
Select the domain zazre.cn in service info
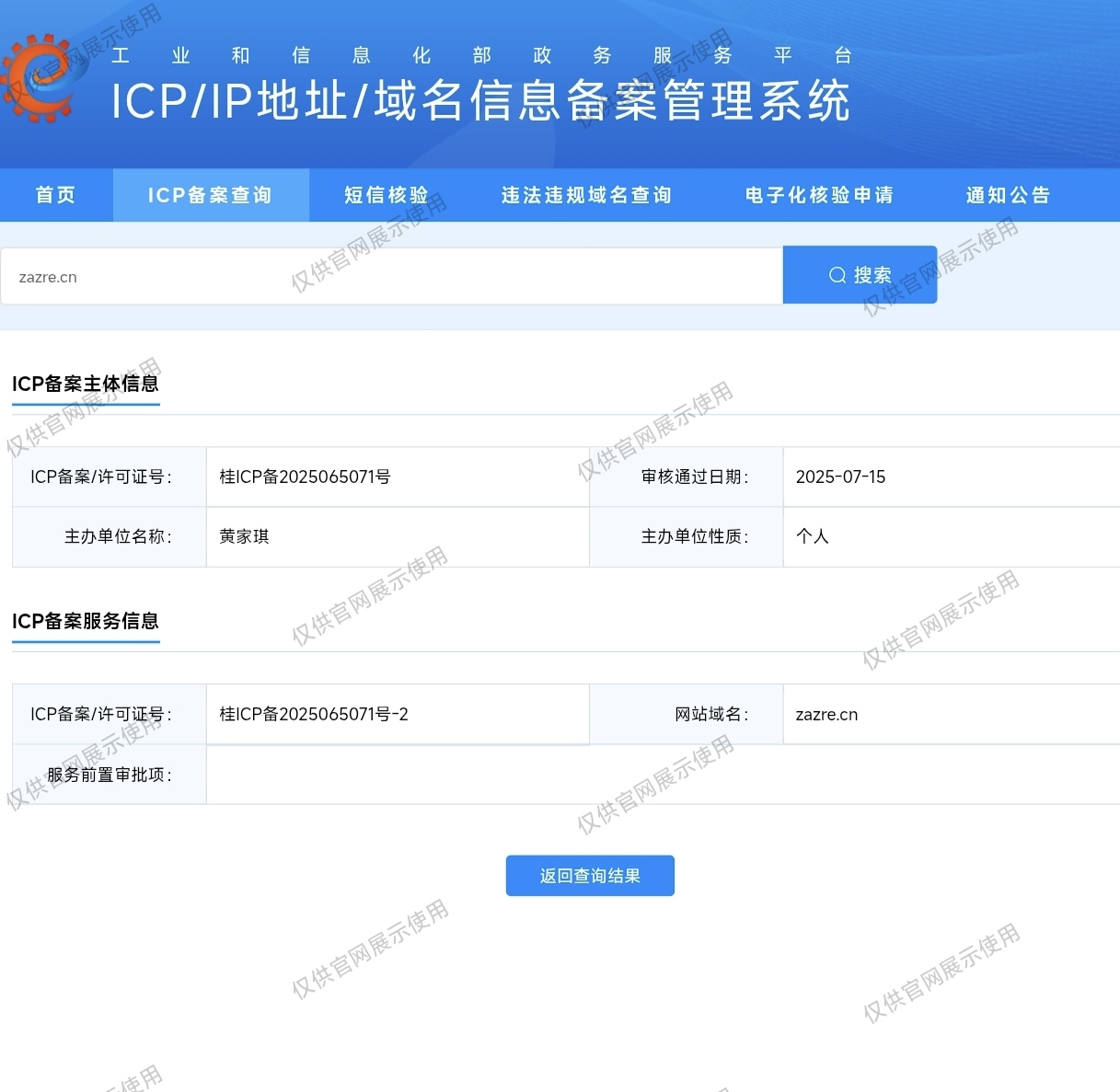coord(826,714)
